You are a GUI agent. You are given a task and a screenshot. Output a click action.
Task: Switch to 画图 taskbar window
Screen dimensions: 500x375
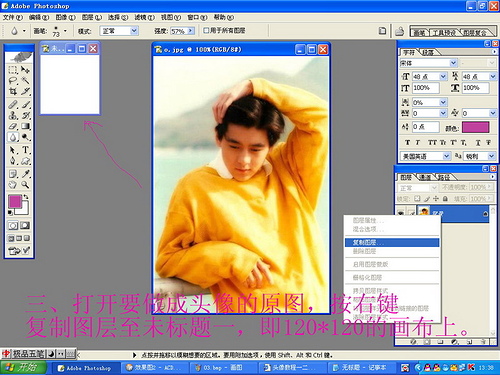pyautogui.click(x=224, y=368)
